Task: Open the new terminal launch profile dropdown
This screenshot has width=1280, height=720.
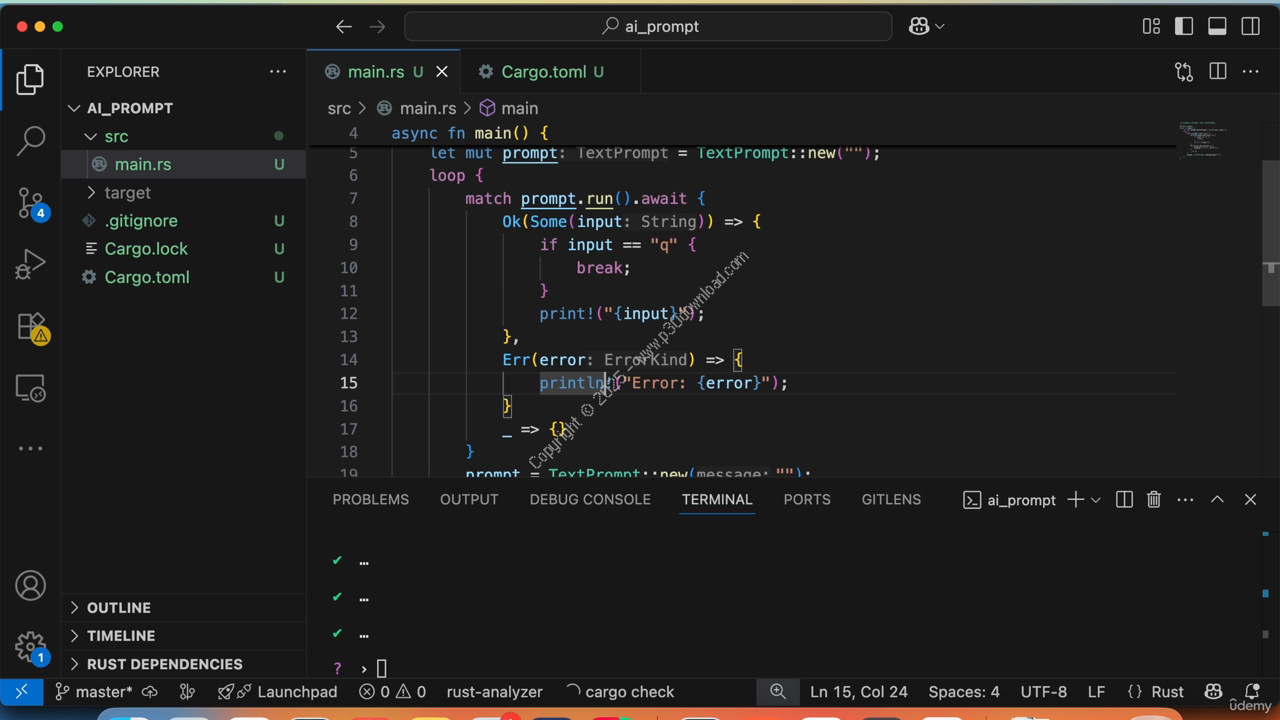Action: [1096, 499]
